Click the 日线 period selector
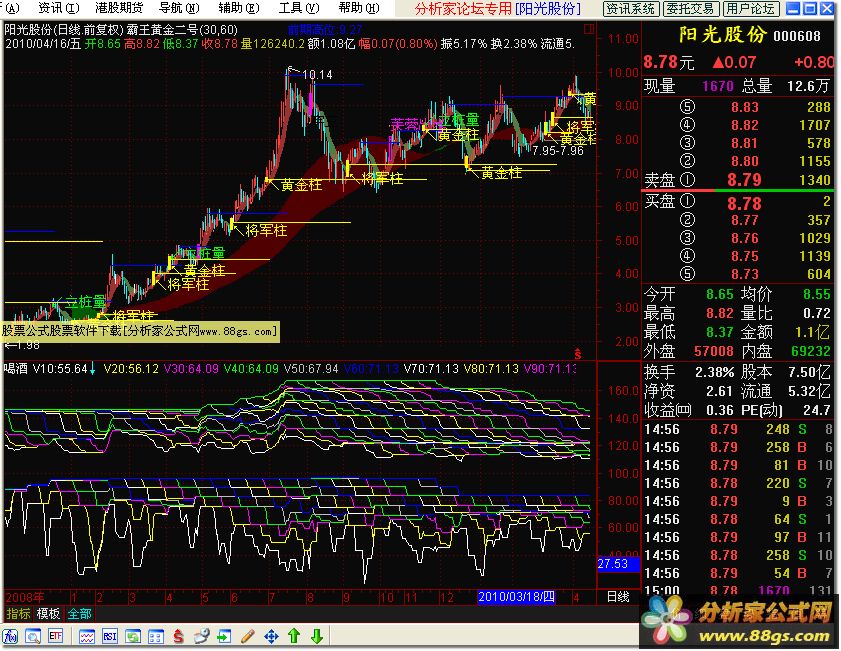The width and height of the screenshot is (841, 651). click(618, 597)
